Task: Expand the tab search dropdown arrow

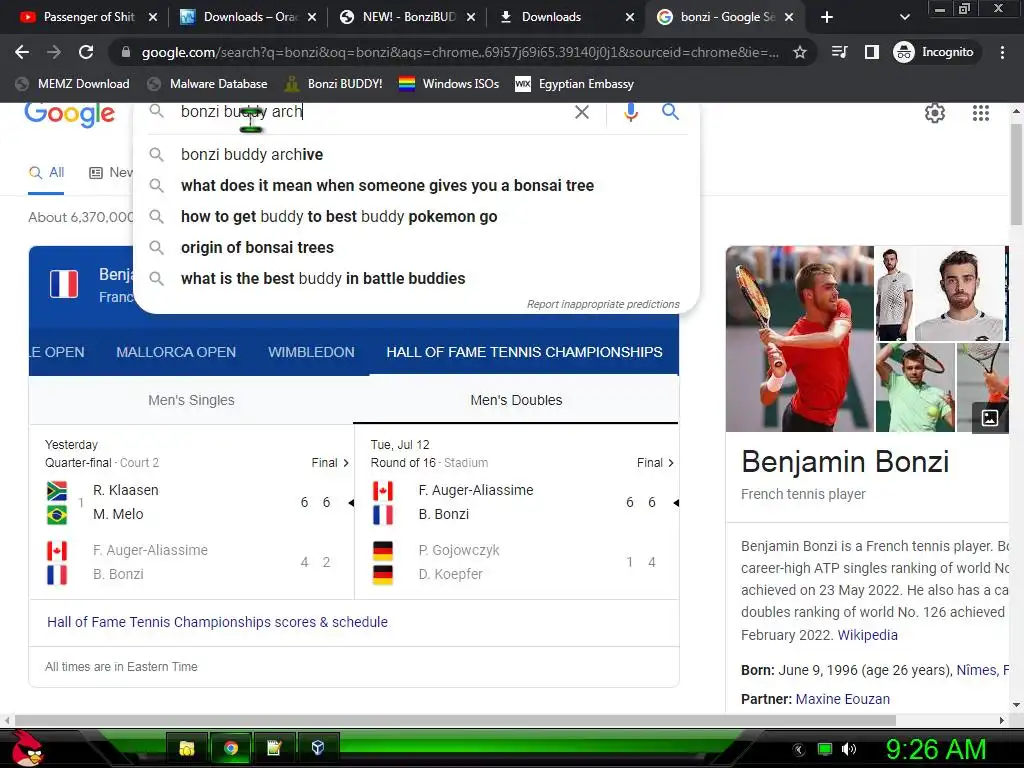Action: [904, 17]
